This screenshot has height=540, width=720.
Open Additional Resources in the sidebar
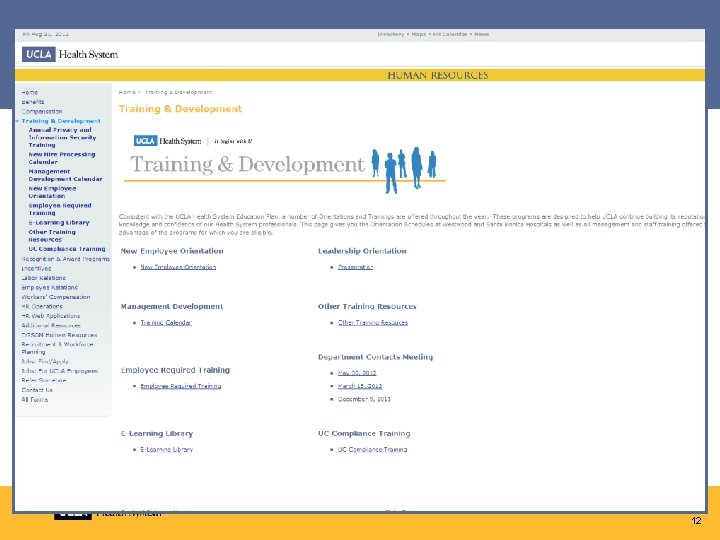51,326
